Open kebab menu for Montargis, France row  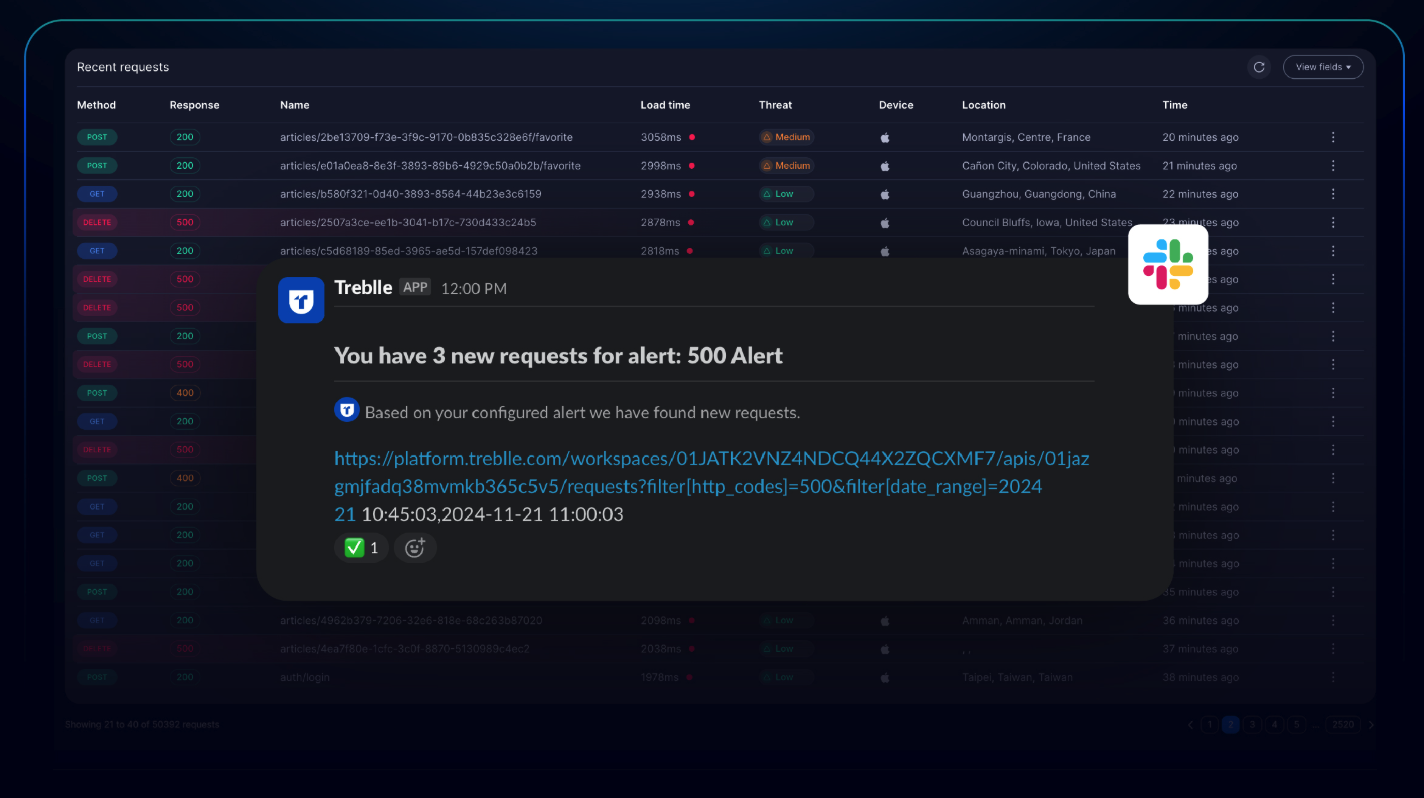pos(1332,137)
